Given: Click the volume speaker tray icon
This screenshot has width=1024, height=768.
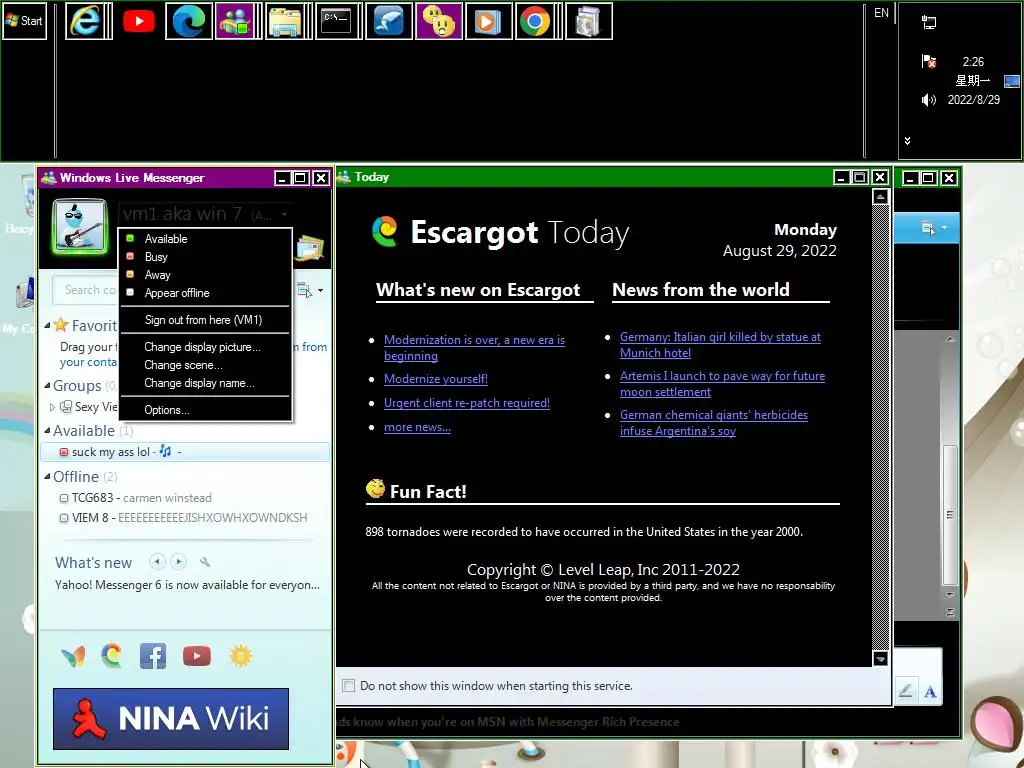Looking at the screenshot, I should [x=928, y=100].
